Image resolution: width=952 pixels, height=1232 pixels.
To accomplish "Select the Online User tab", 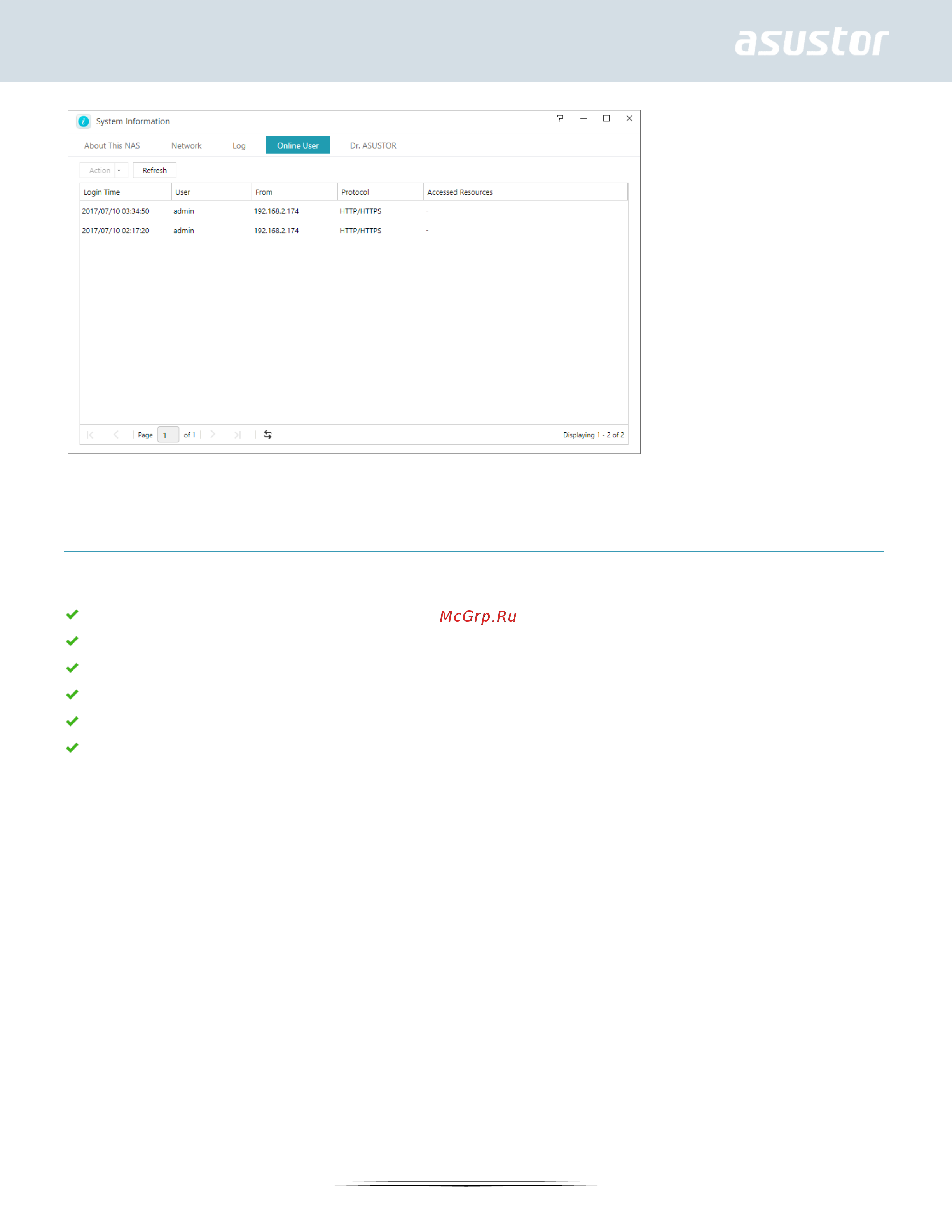I will click(298, 145).
